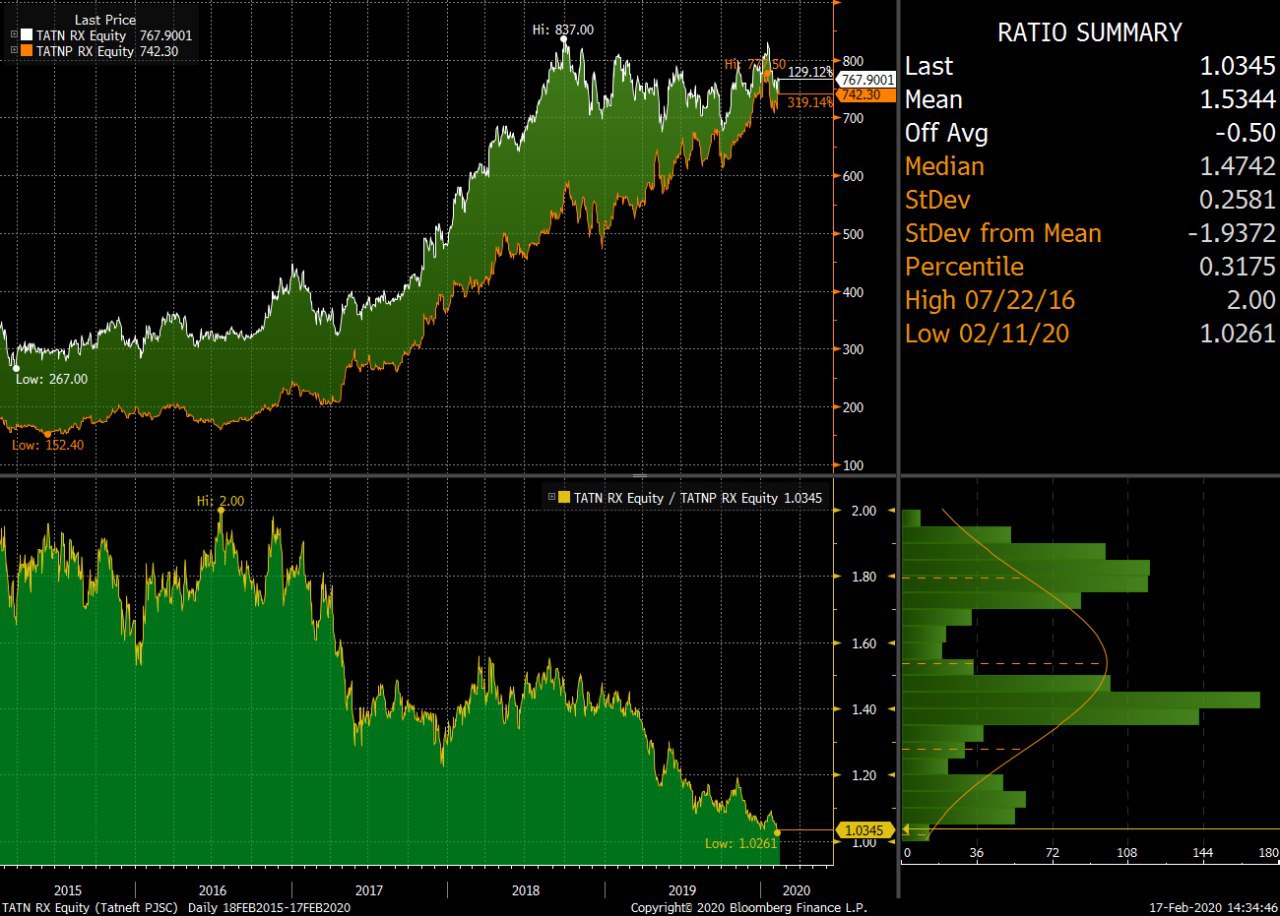Viewport: 1280px width, 916px height.
Task: Click the Percentile value 0.3175
Action: tap(1238, 267)
